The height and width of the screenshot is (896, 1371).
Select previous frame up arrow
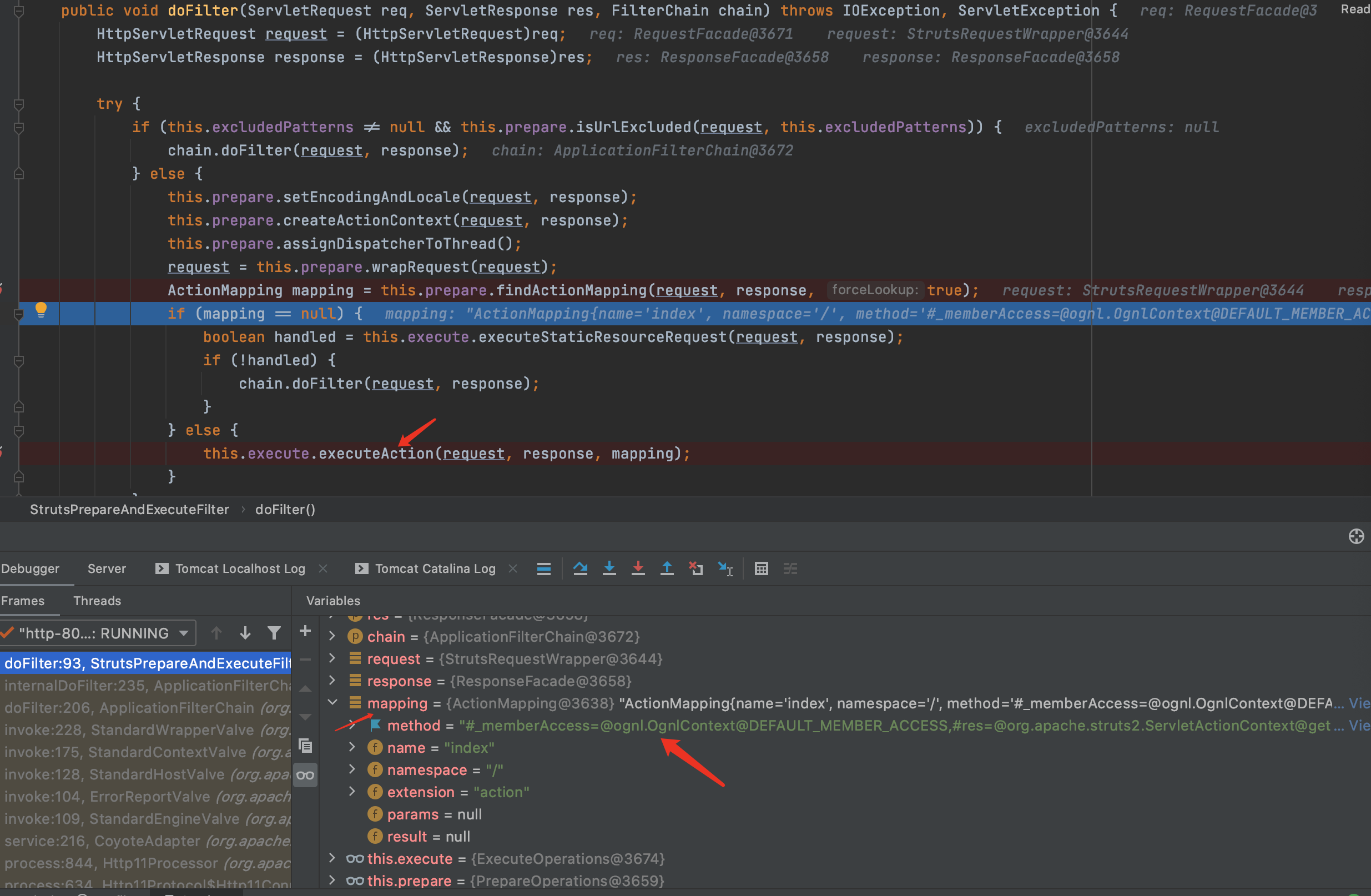[x=216, y=633]
